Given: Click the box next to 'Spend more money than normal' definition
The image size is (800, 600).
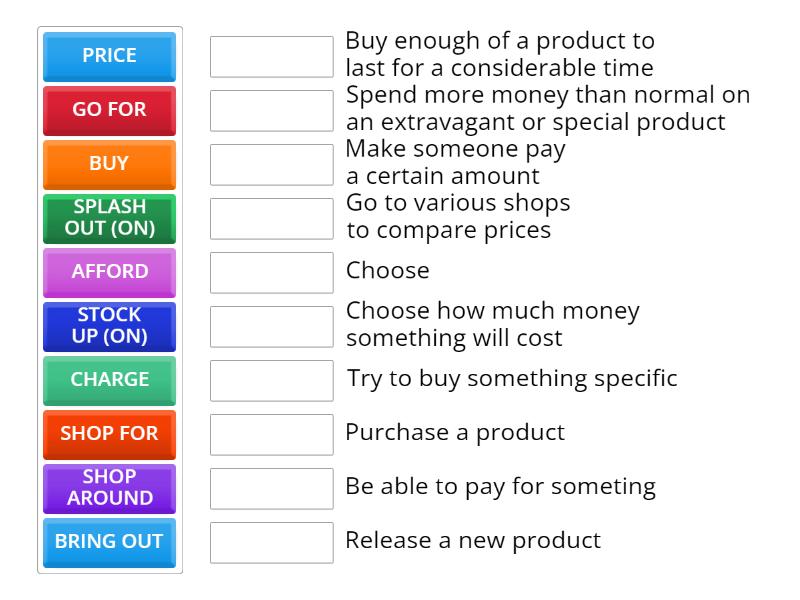Looking at the screenshot, I should [x=271, y=110].
